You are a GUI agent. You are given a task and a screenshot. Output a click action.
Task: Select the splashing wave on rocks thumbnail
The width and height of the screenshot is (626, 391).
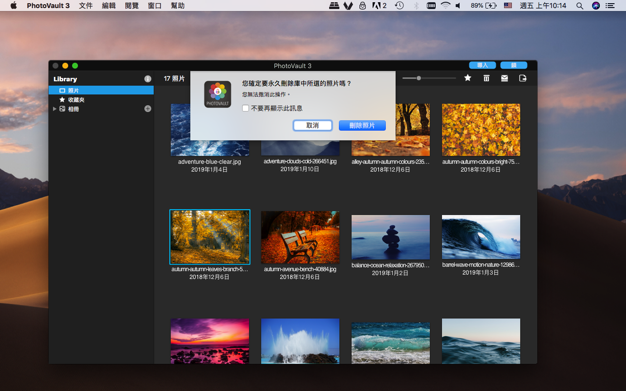coord(300,341)
